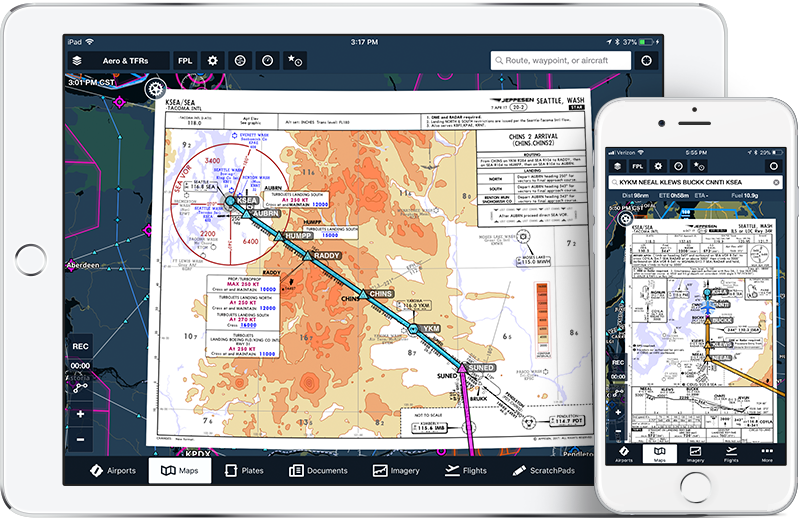Switch to the Airports tab on iPad
Screen dimensions: 800x518
pyautogui.click(x=112, y=470)
